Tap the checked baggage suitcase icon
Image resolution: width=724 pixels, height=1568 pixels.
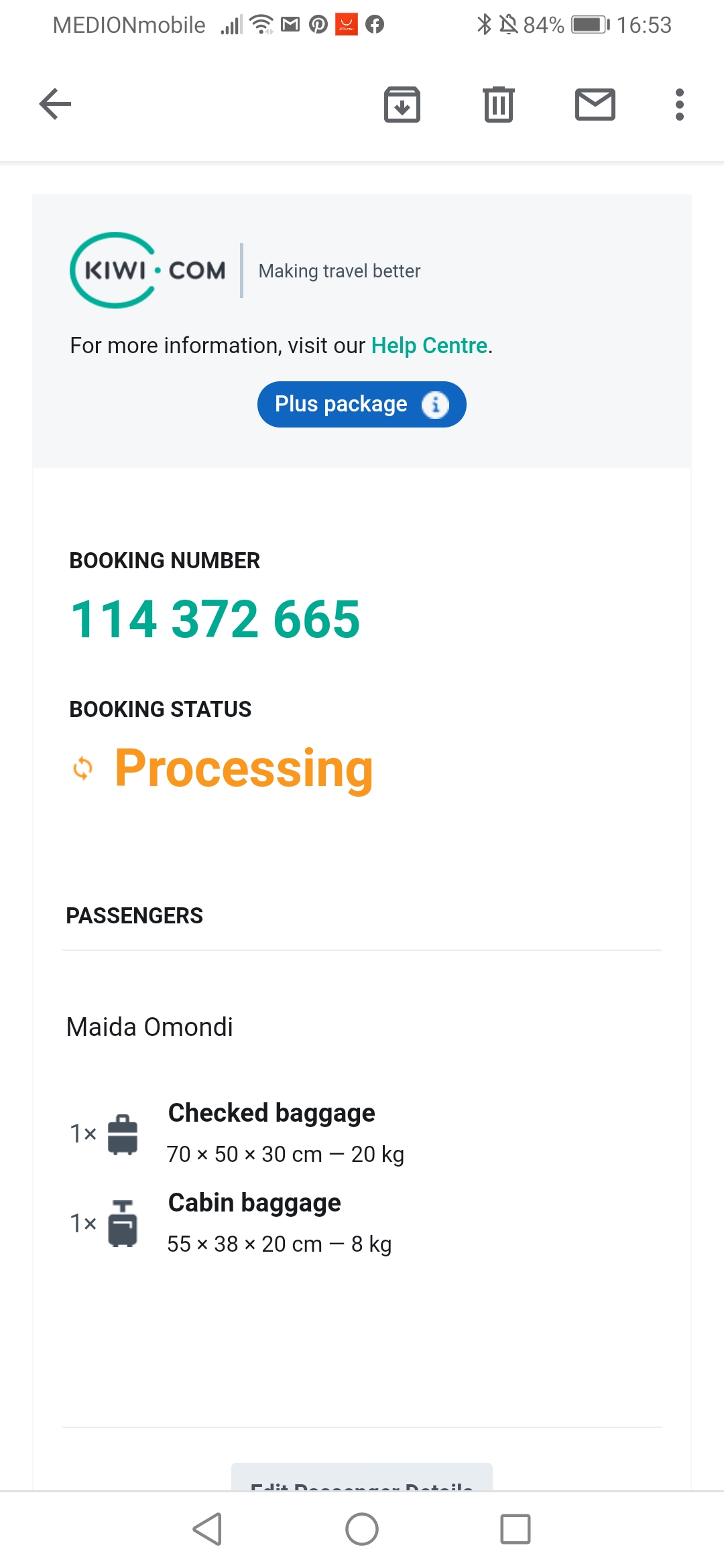123,1134
